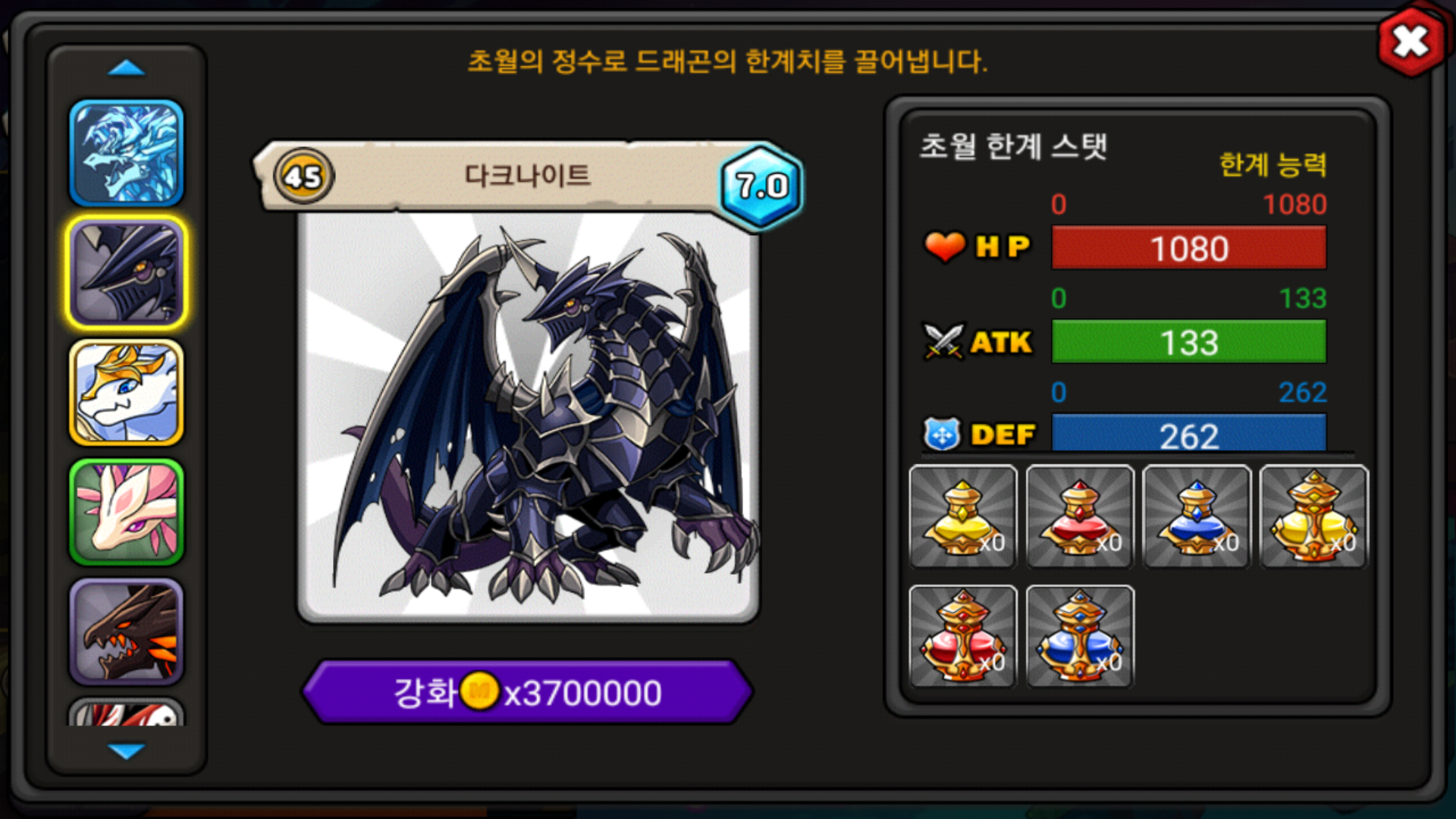Click the purple 강화 x3700000 enhance button
1456x819 pixels.
pyautogui.click(x=528, y=692)
